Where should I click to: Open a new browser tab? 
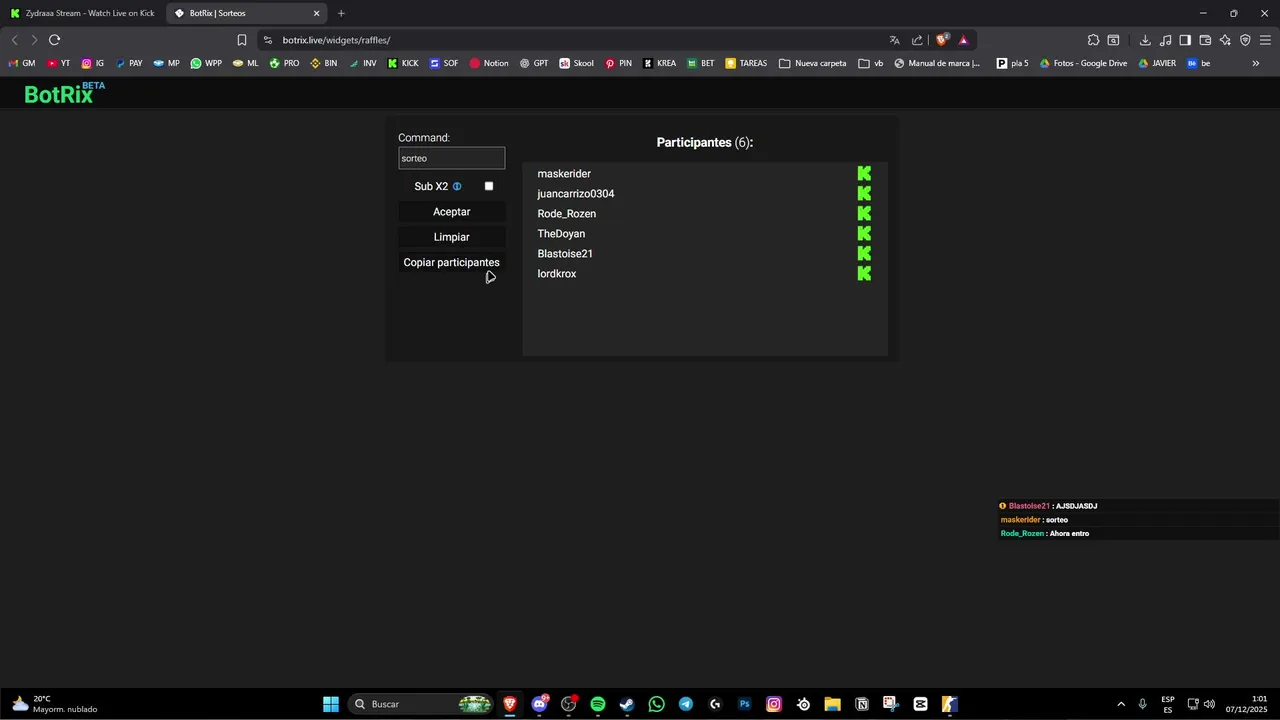click(x=341, y=13)
